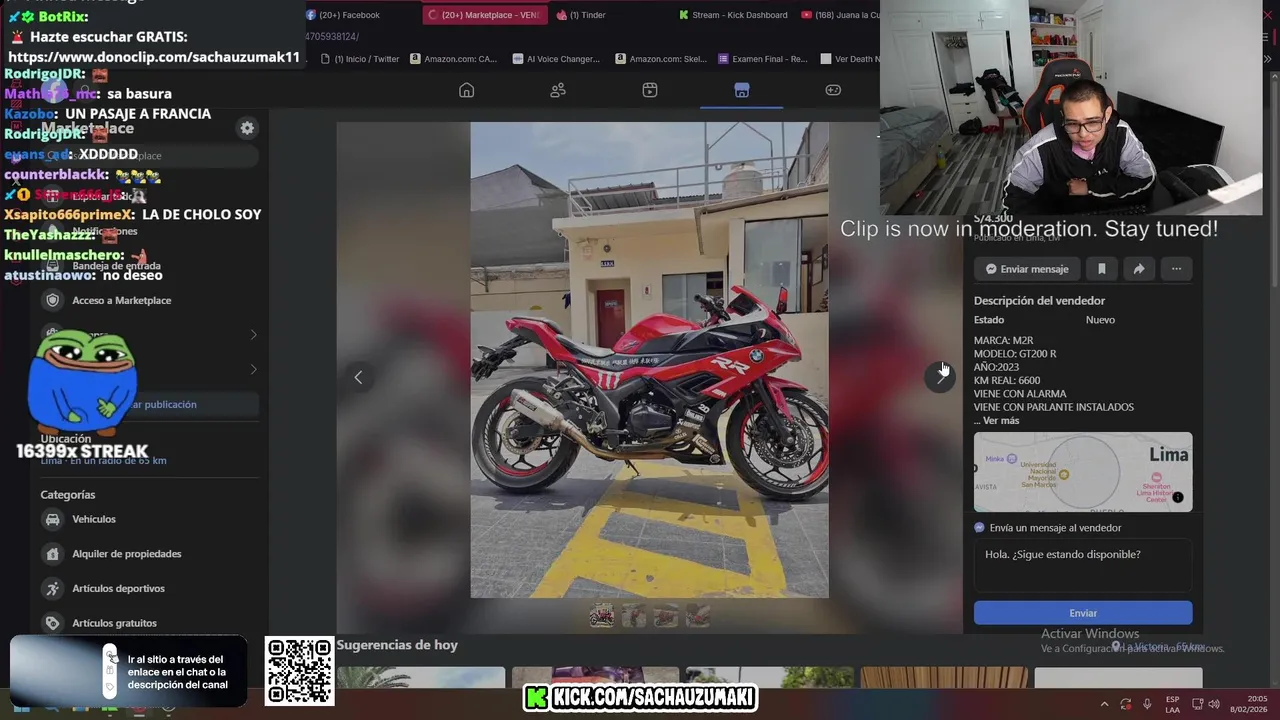Click the map info icon near Lima
This screenshot has height=720, width=1280.
pyautogui.click(x=1178, y=497)
